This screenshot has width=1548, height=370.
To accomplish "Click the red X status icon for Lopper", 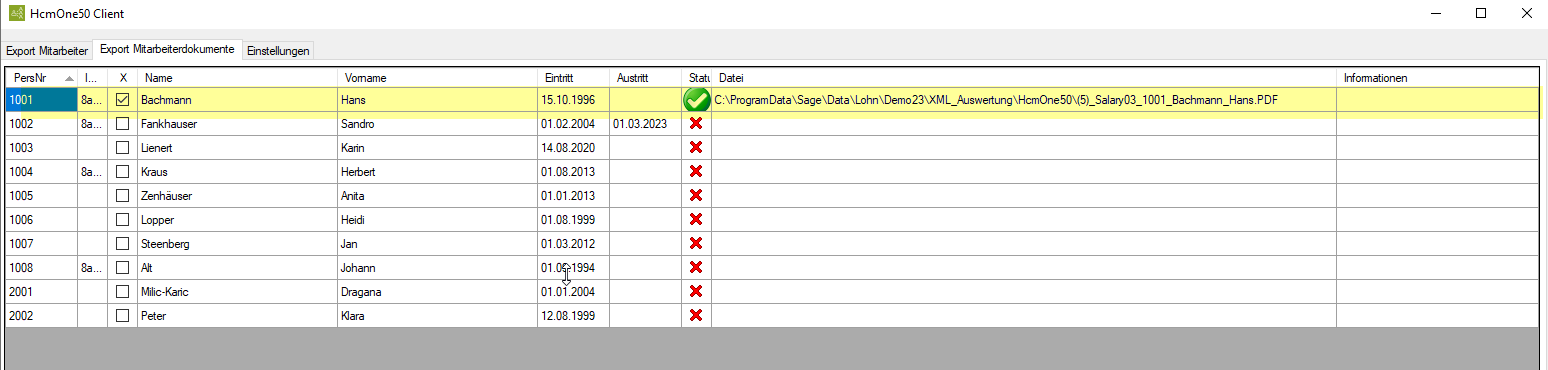I will [696, 219].
